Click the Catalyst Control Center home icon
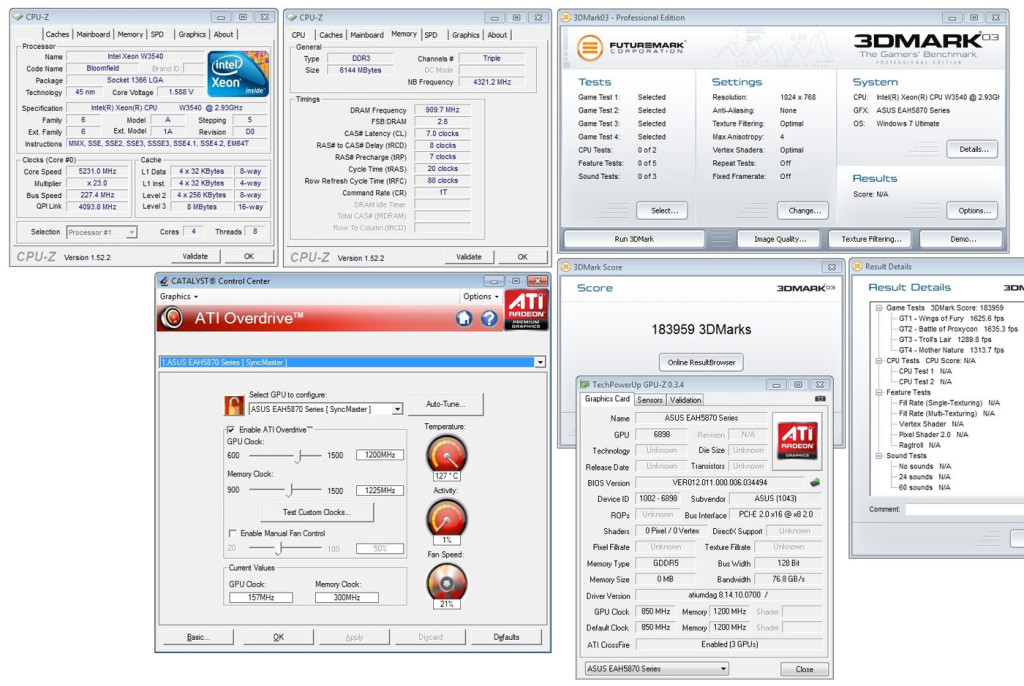The width and height of the screenshot is (1024, 686). 464,318
